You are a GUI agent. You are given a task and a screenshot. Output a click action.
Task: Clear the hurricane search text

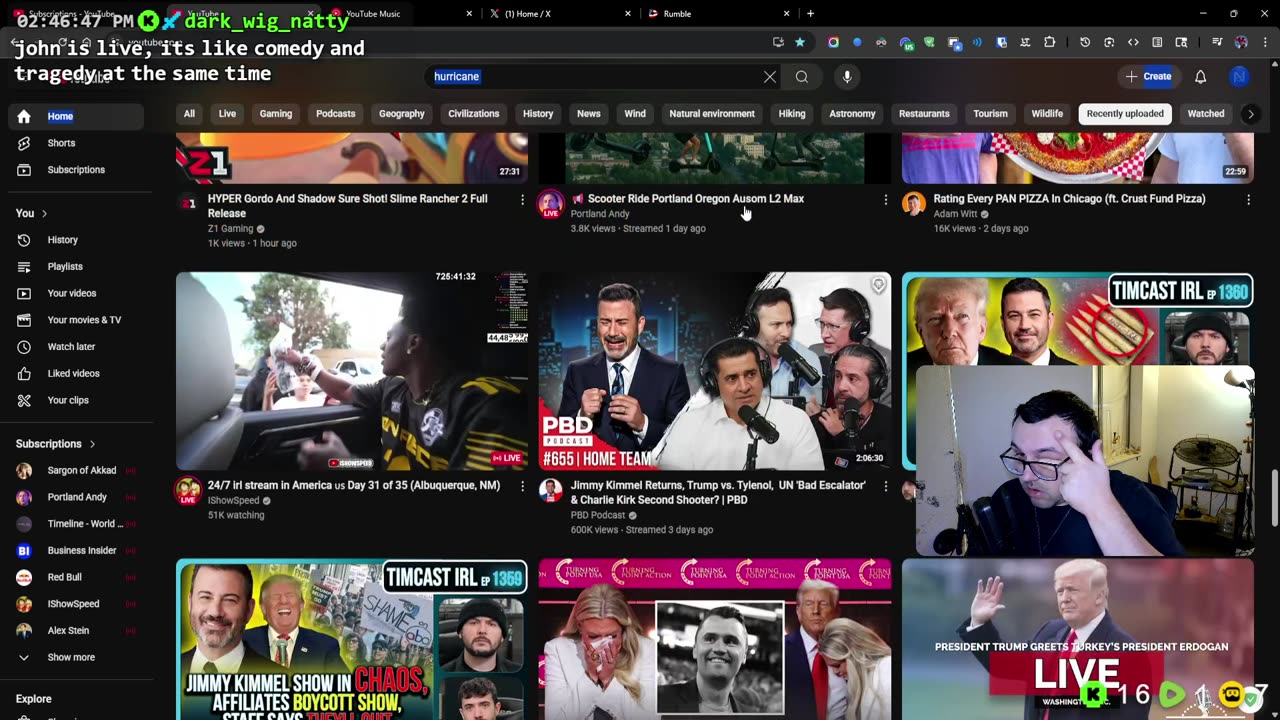coord(770,77)
